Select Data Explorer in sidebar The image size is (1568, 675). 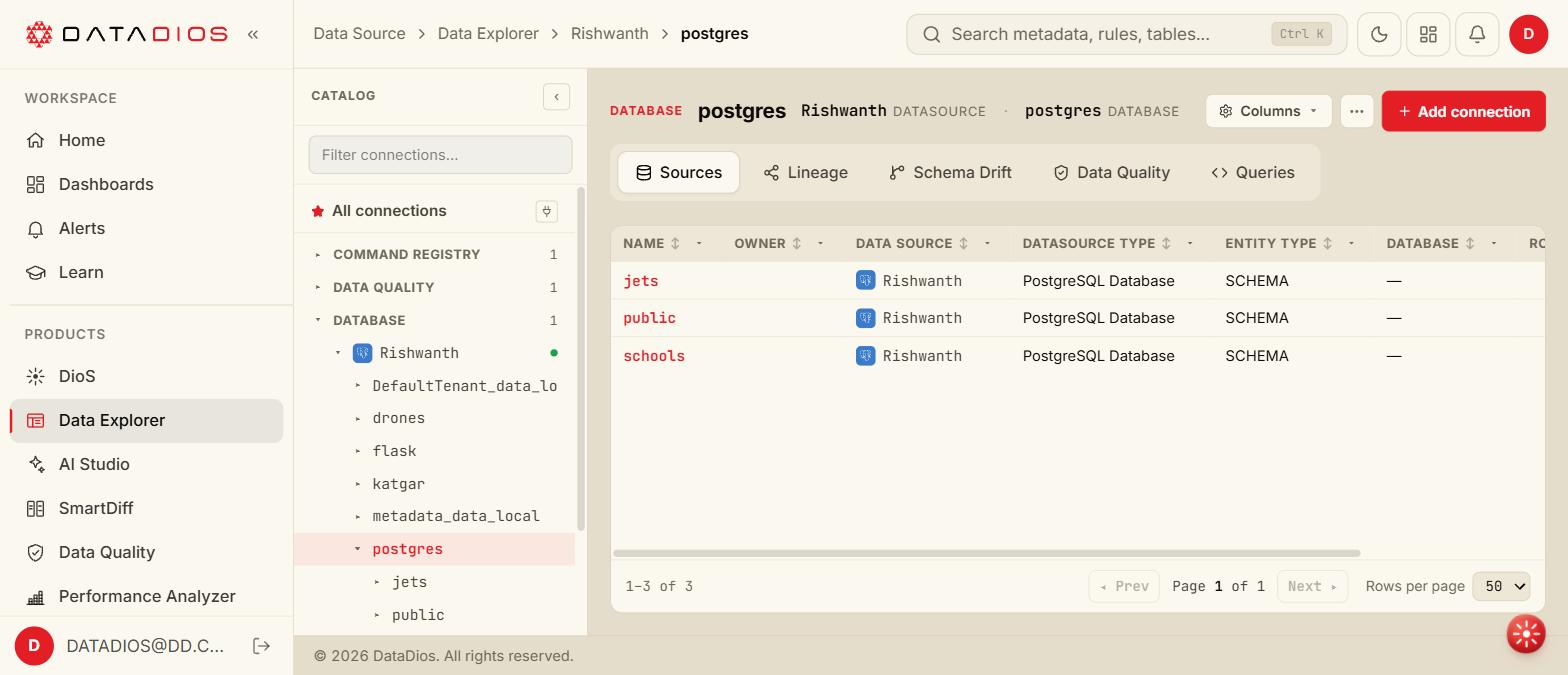(146, 420)
